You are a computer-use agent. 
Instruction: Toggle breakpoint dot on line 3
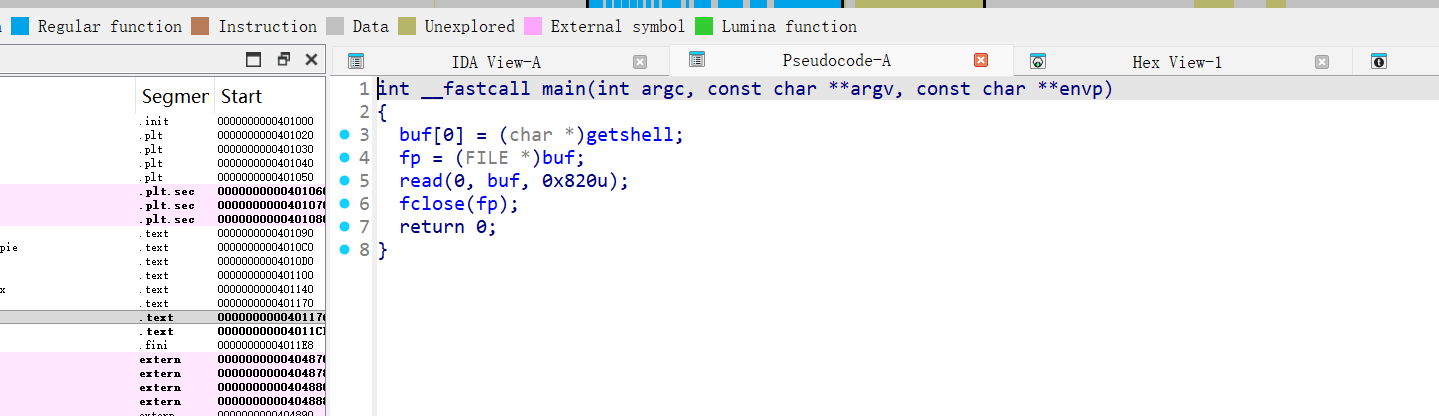[345, 135]
